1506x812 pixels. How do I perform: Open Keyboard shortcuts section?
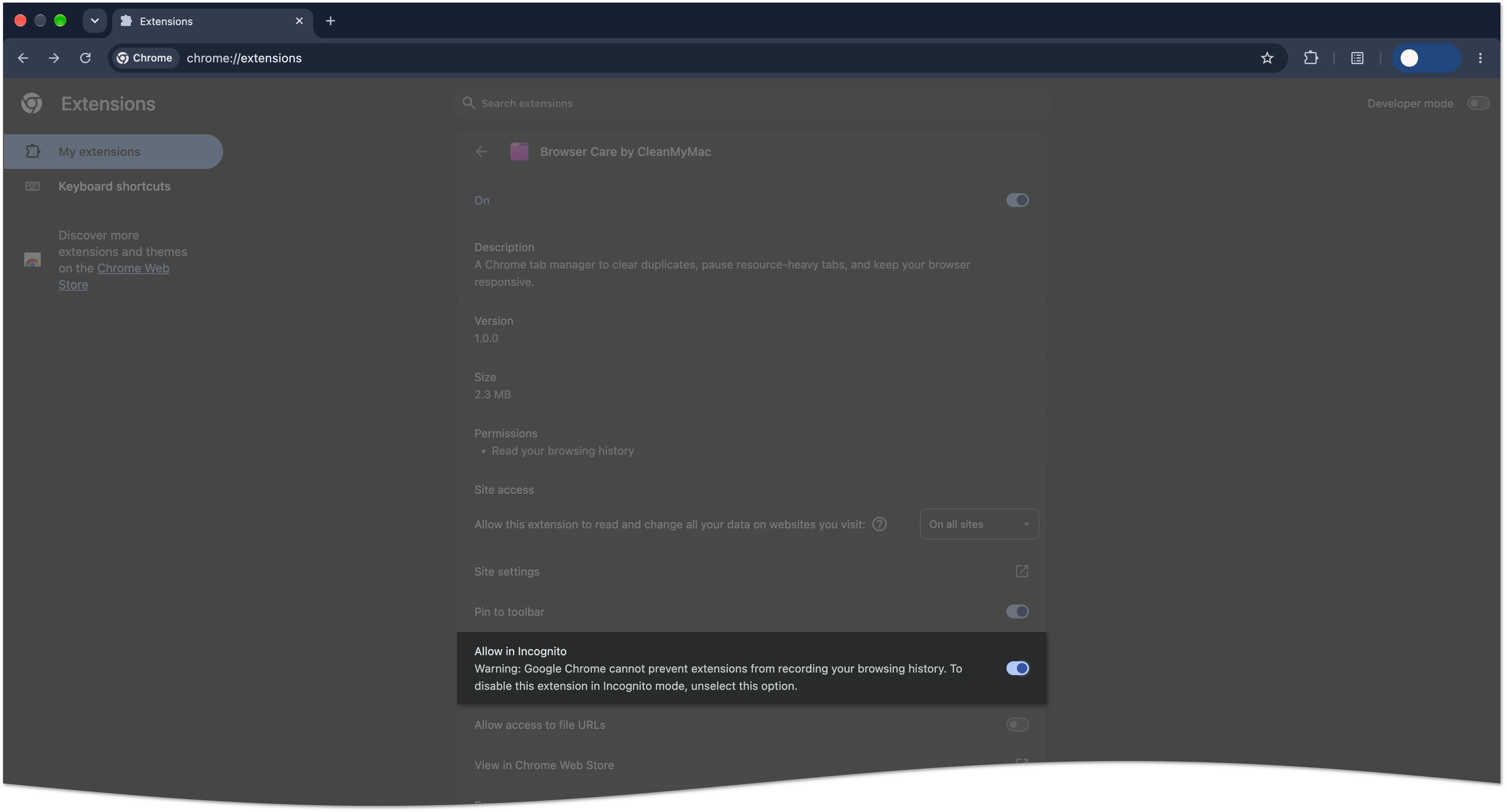(114, 186)
